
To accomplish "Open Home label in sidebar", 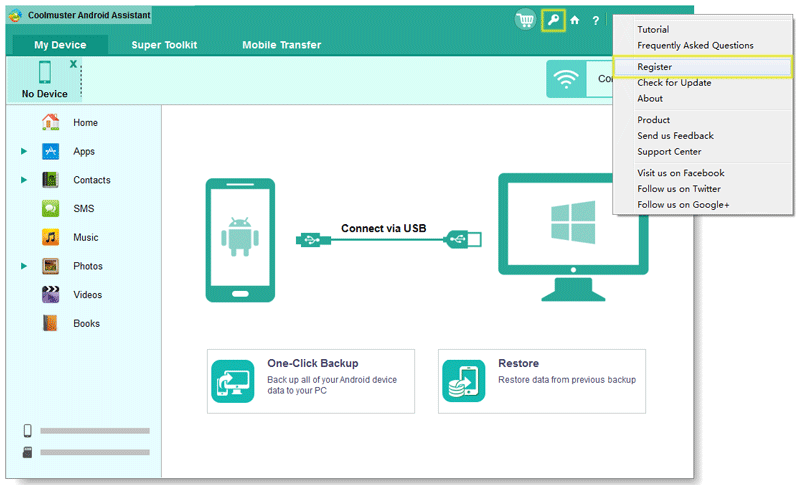I will coord(85,122).
